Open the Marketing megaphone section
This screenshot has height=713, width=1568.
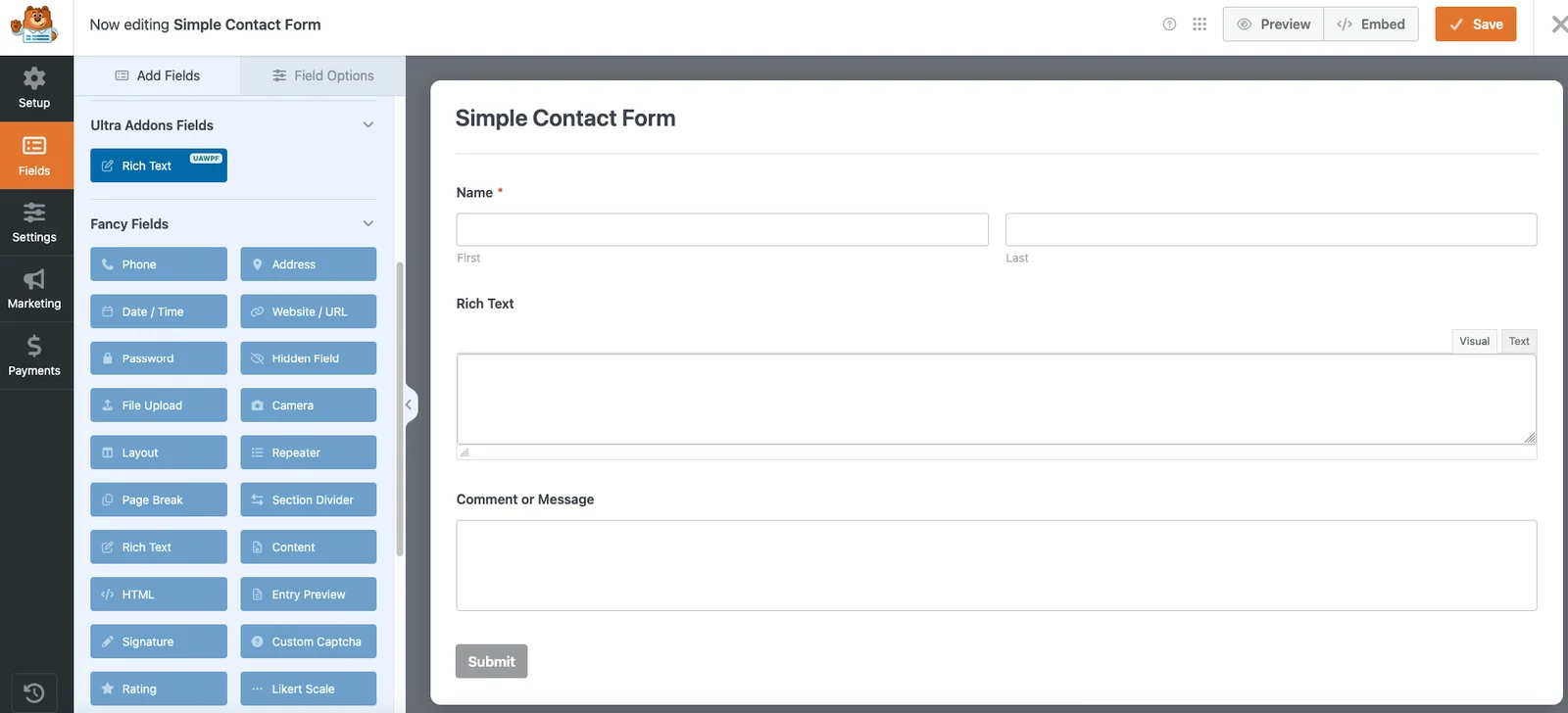tap(34, 290)
